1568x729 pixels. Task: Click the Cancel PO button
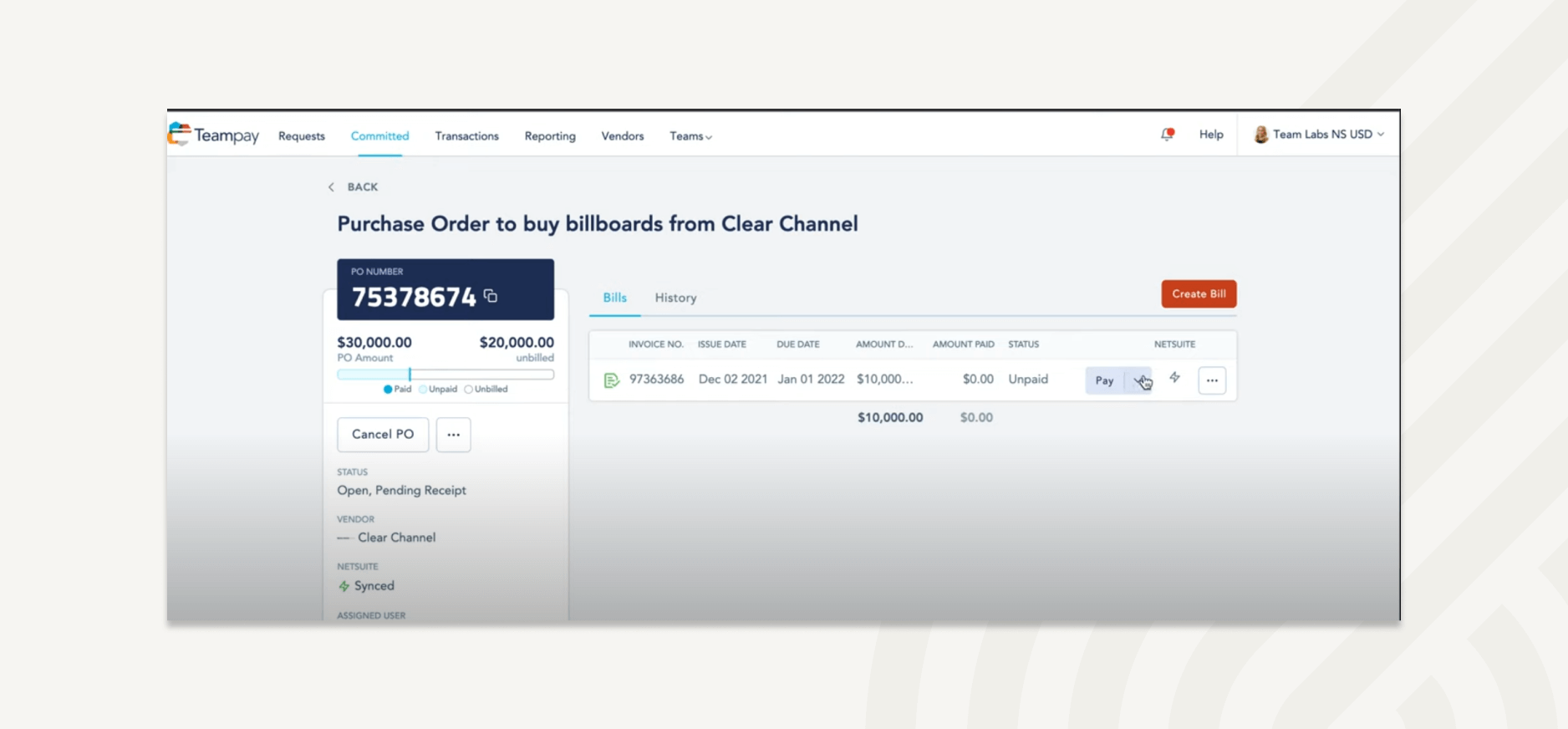[x=383, y=435]
